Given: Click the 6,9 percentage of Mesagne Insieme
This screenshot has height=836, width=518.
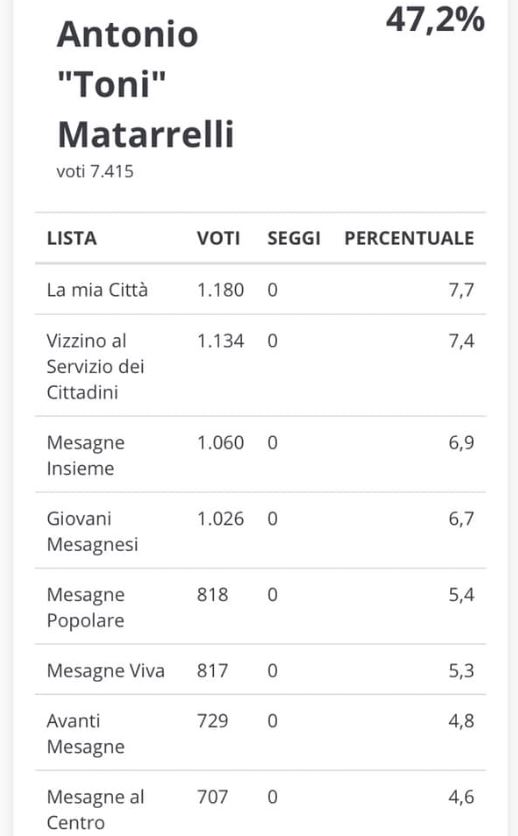Looking at the screenshot, I should coord(461,443).
